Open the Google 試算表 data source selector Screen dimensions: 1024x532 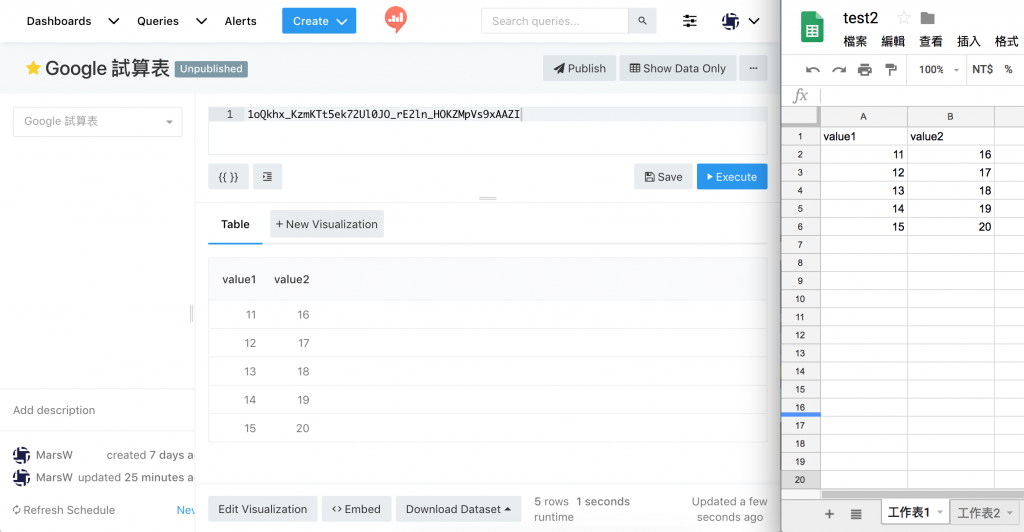point(97,121)
